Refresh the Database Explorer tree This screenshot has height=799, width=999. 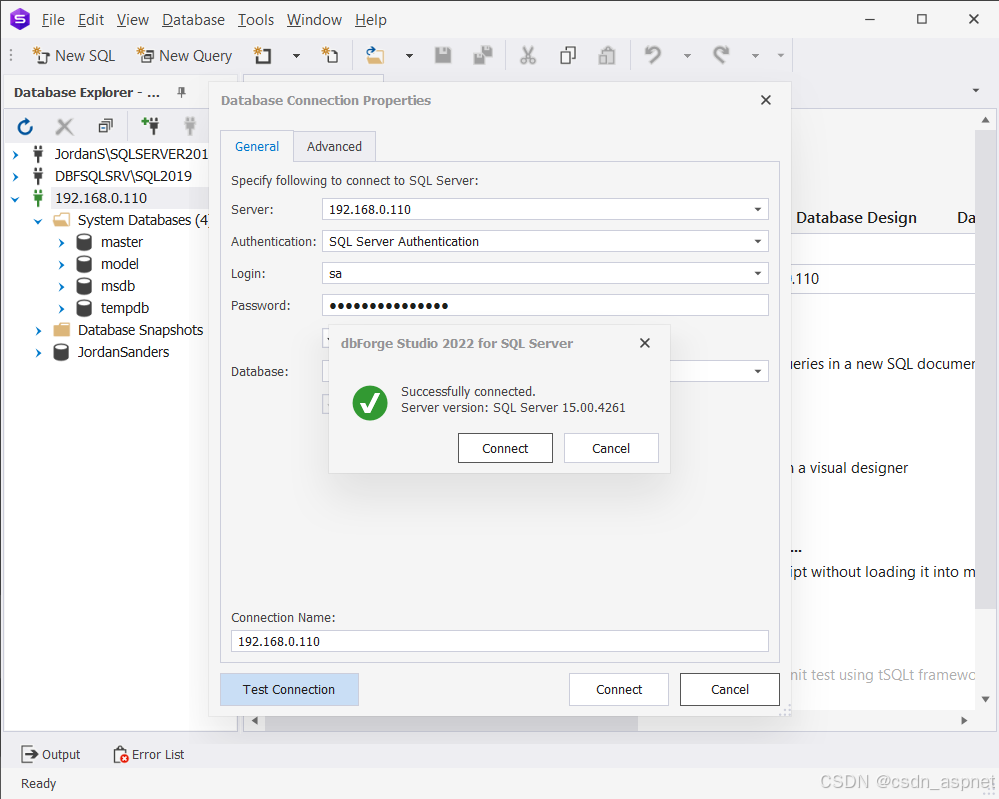[25, 127]
